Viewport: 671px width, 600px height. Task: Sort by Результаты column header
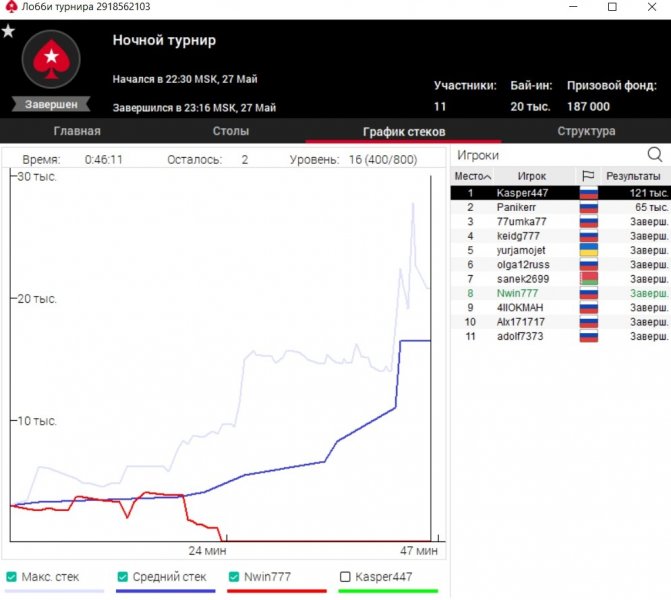tap(633, 176)
